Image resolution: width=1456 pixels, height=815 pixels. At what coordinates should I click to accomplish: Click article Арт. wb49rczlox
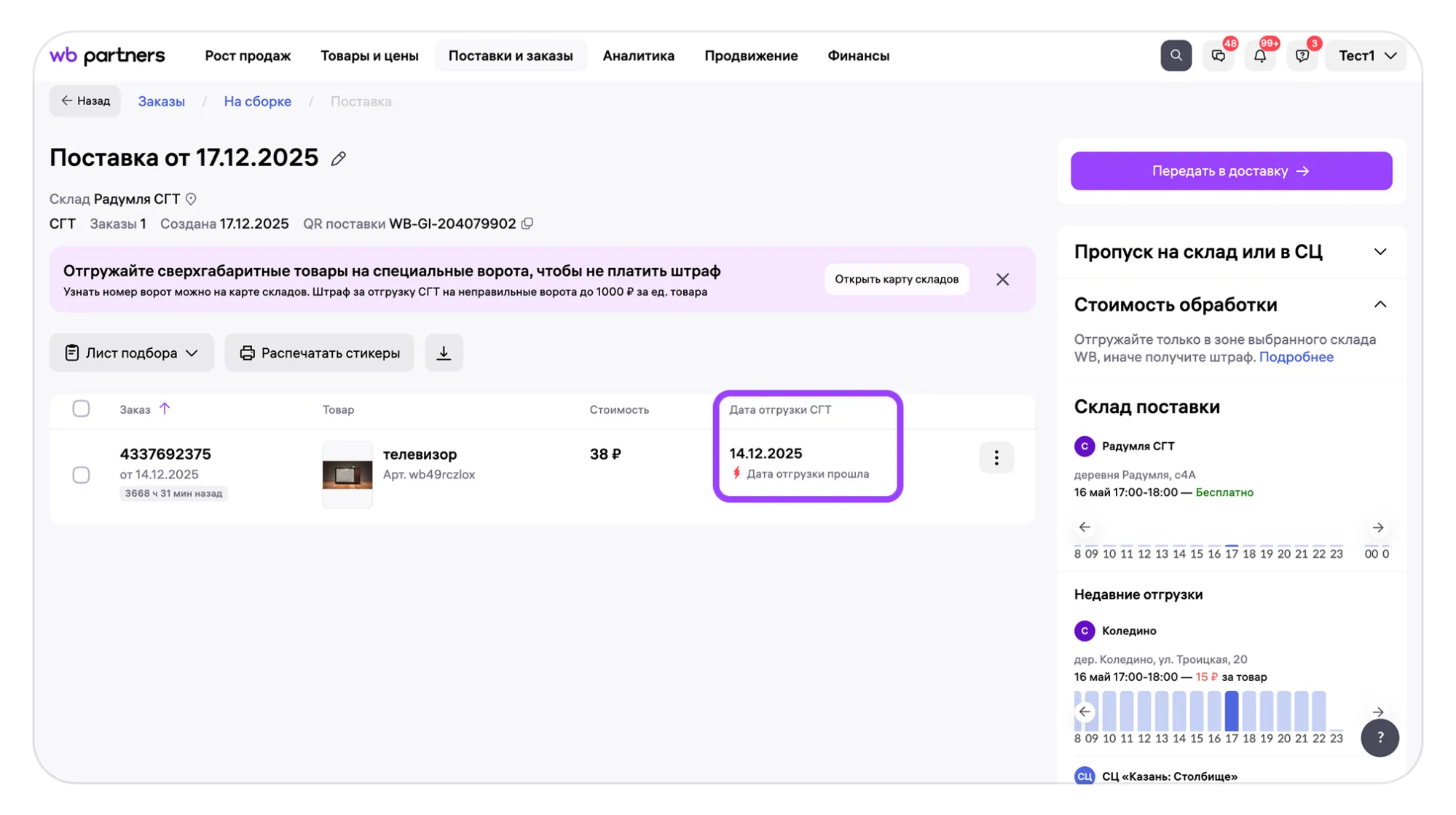coord(429,475)
